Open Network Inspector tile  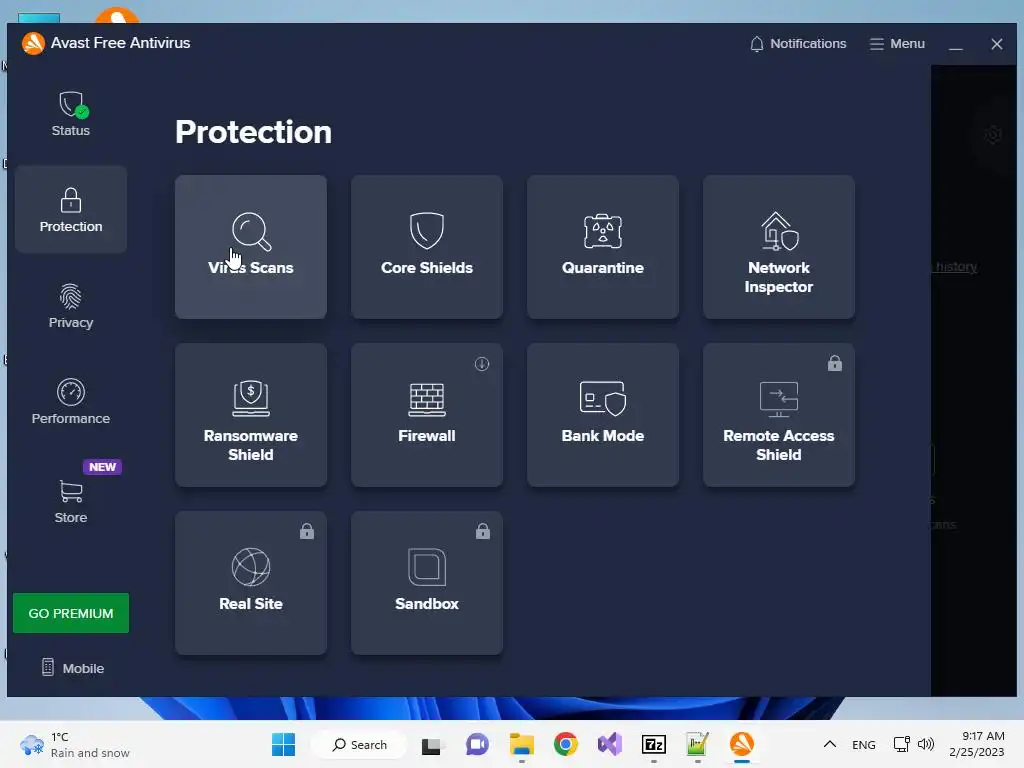pyautogui.click(x=778, y=247)
